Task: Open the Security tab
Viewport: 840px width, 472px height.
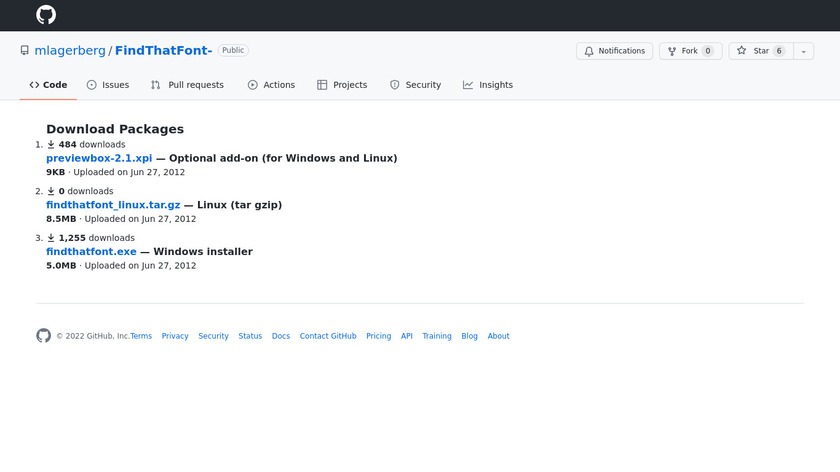Action: pos(415,85)
